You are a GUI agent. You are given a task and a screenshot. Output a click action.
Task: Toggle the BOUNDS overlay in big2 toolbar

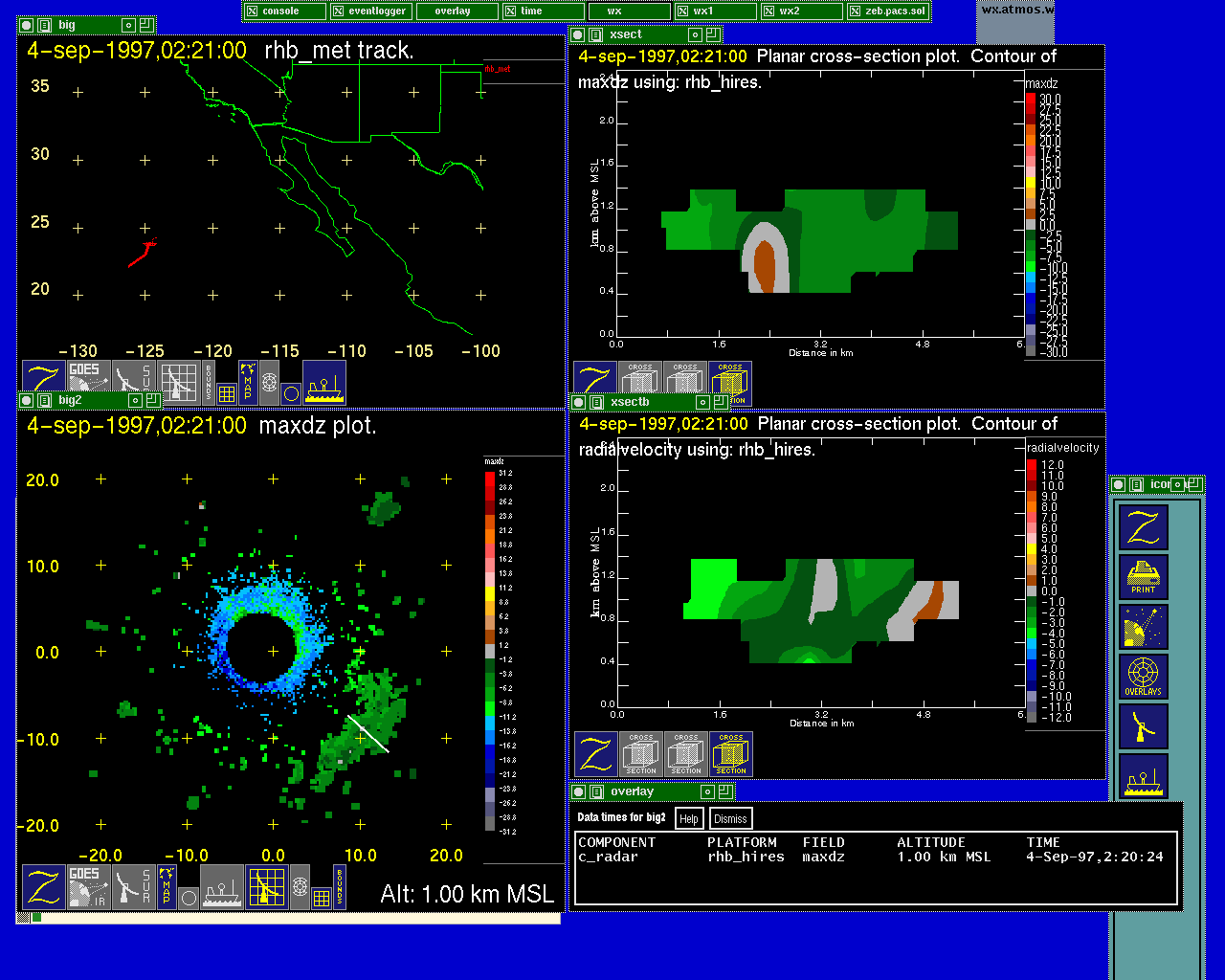(340, 887)
